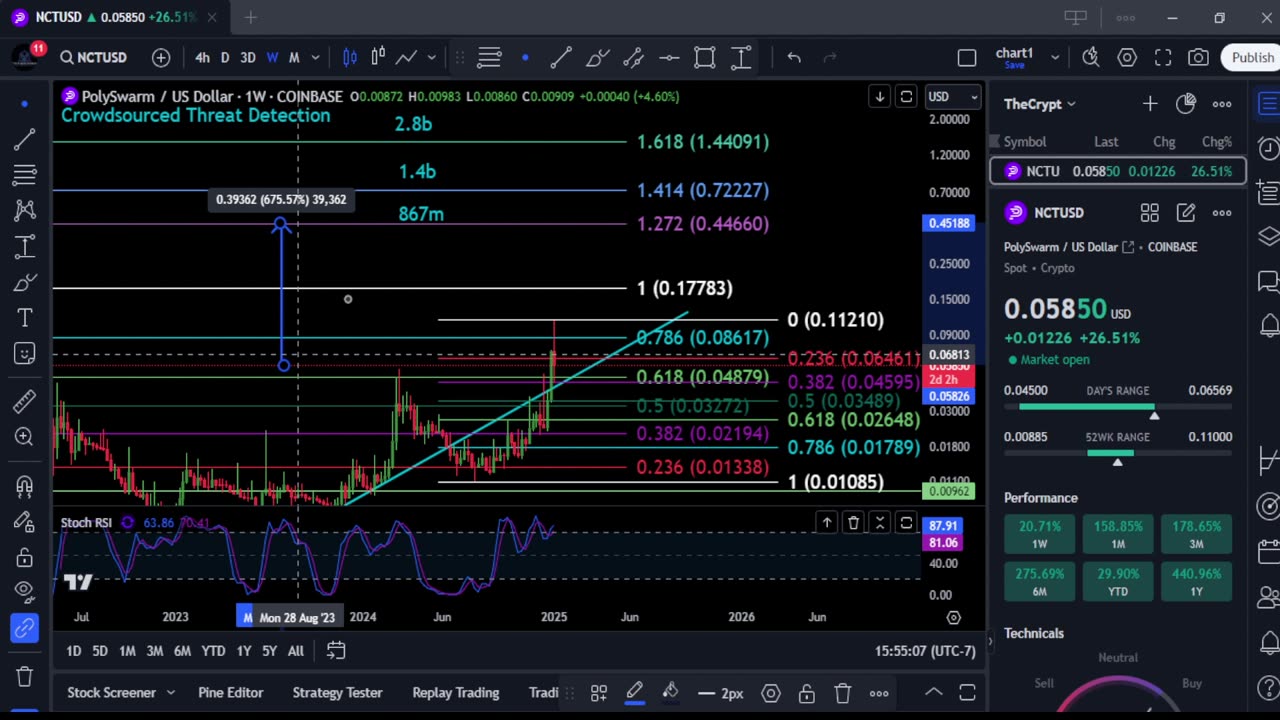Image resolution: width=1280 pixels, height=720 pixels.
Task: Expand the Stock Screener dropdown
Action: click(x=170, y=692)
